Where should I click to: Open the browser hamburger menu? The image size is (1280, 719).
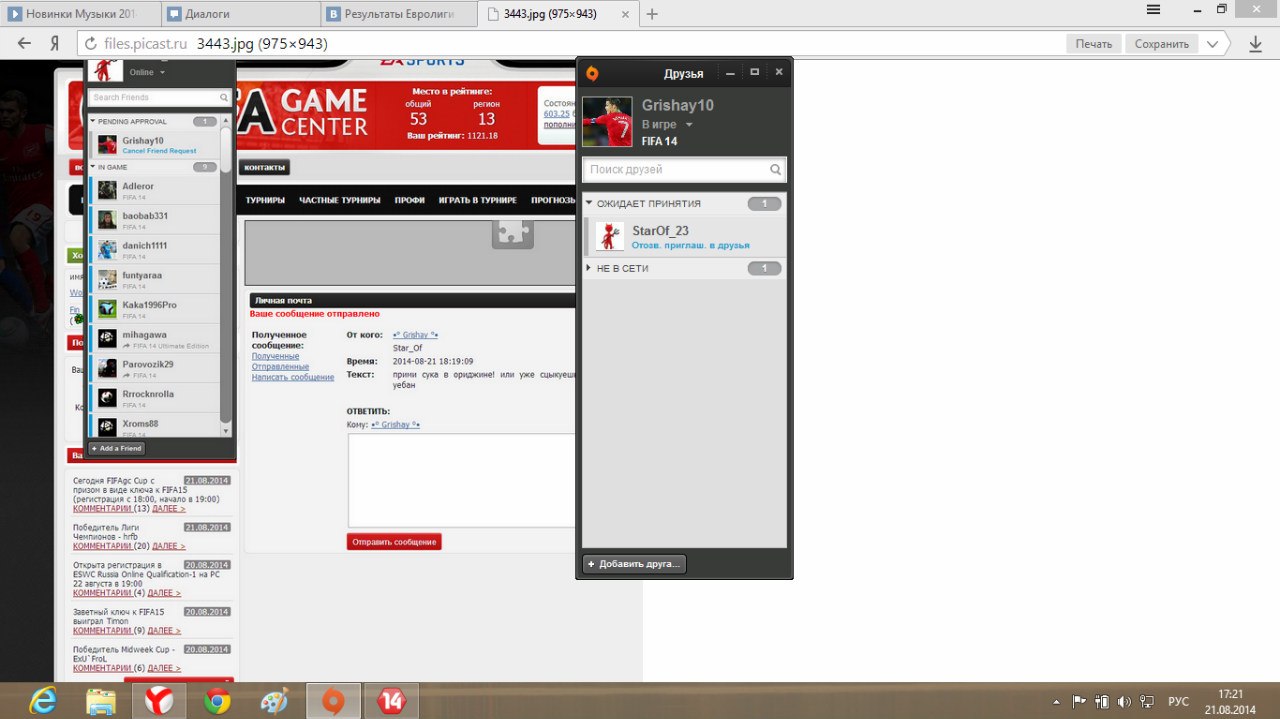coord(1153,9)
